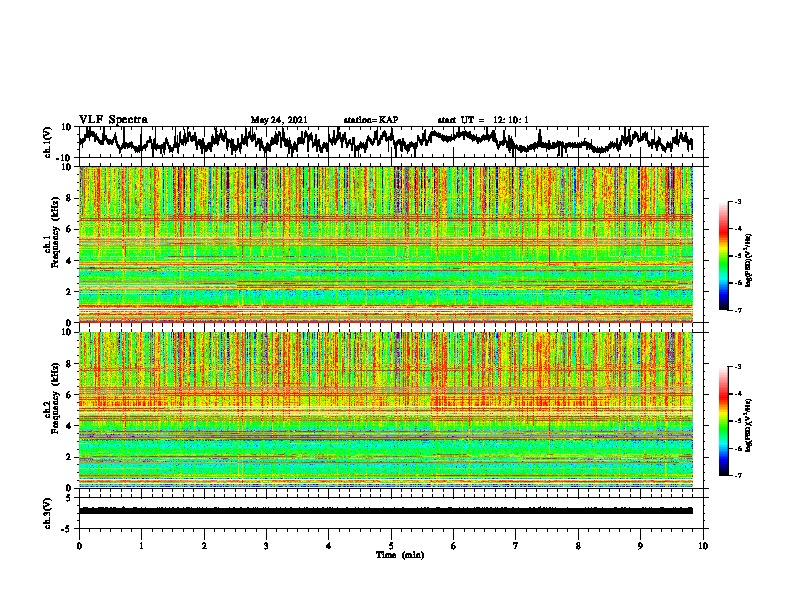Click time axis tick label "0"
792x612 pixels.
click(x=79, y=546)
